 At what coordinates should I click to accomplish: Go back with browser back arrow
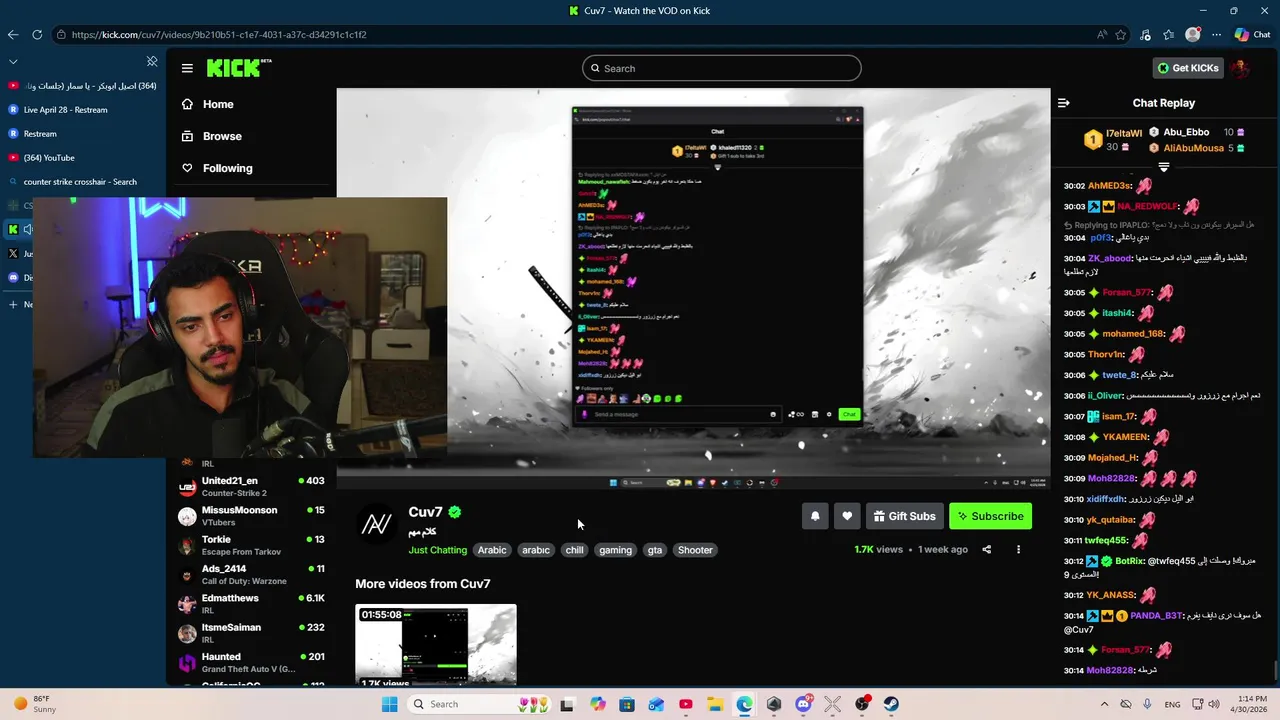pyautogui.click(x=13, y=34)
